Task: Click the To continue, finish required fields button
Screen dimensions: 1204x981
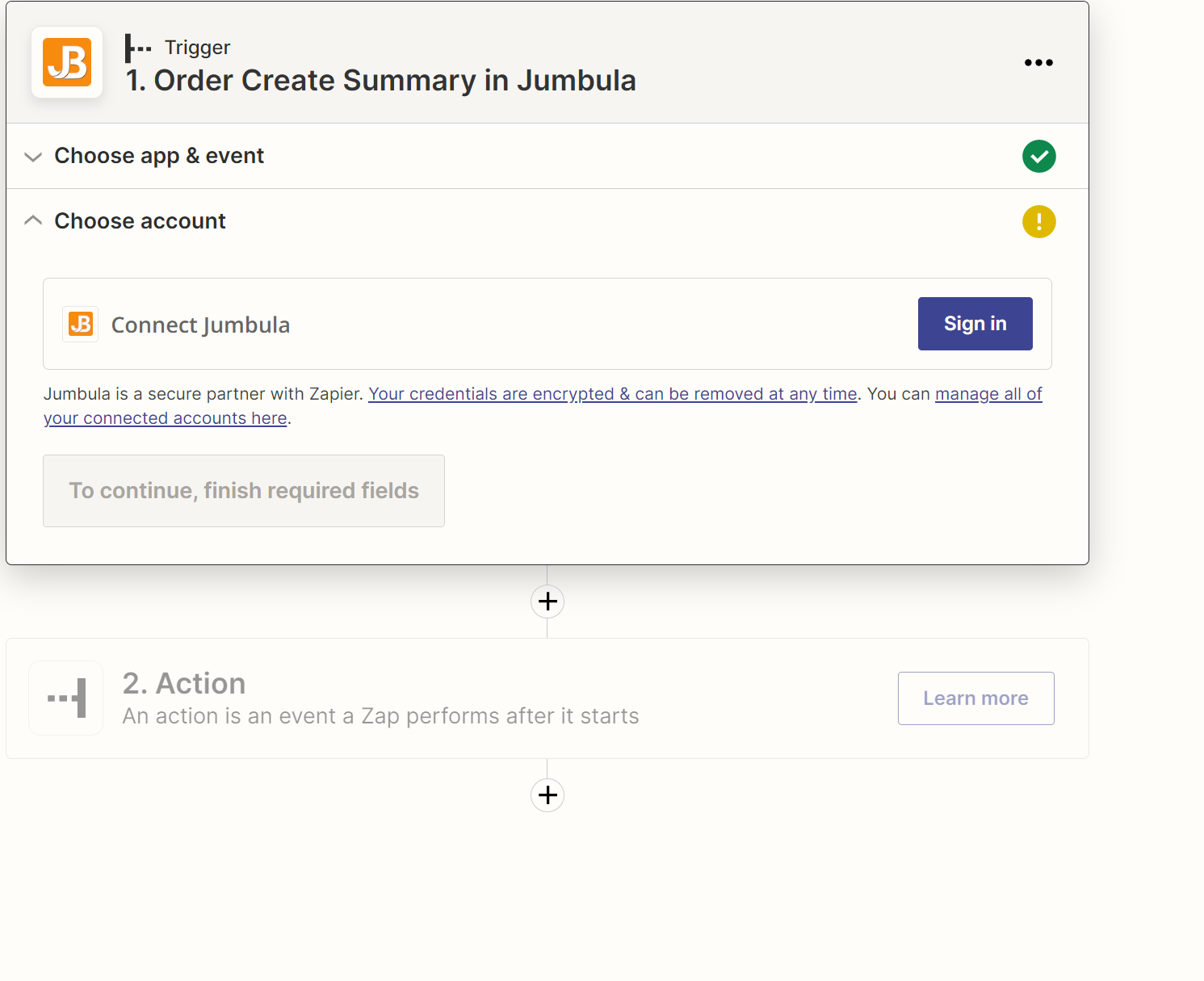Action: [x=244, y=491]
